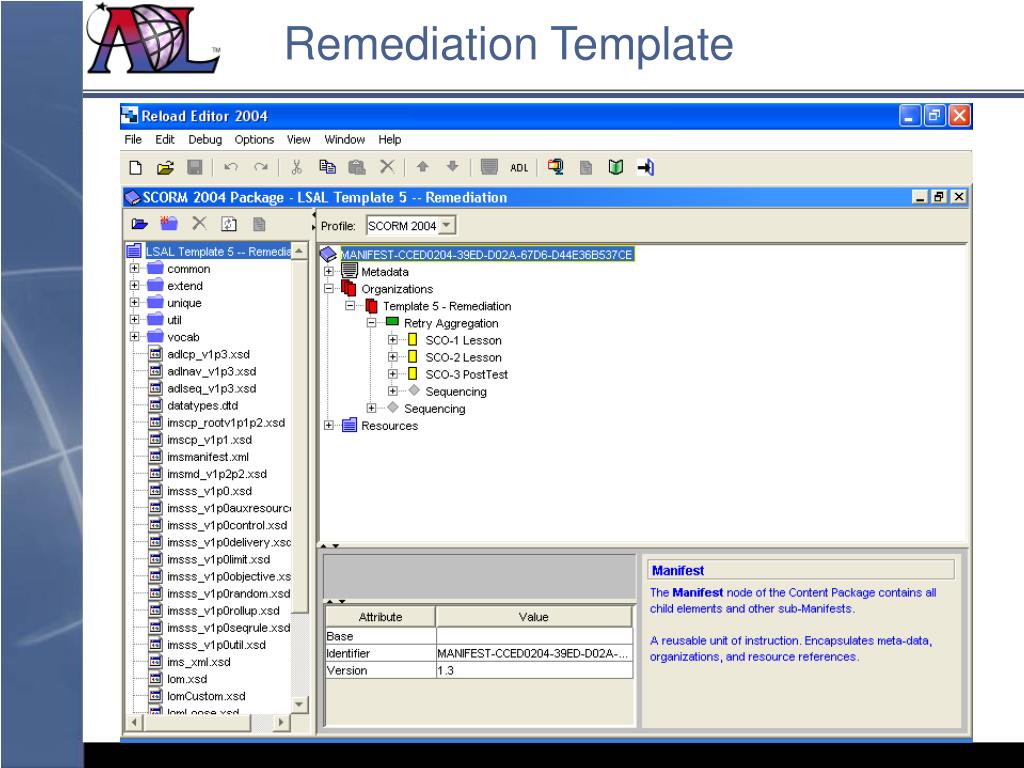The width and height of the screenshot is (1024, 768).
Task: Click the Paste clipboard icon
Action: point(357,167)
